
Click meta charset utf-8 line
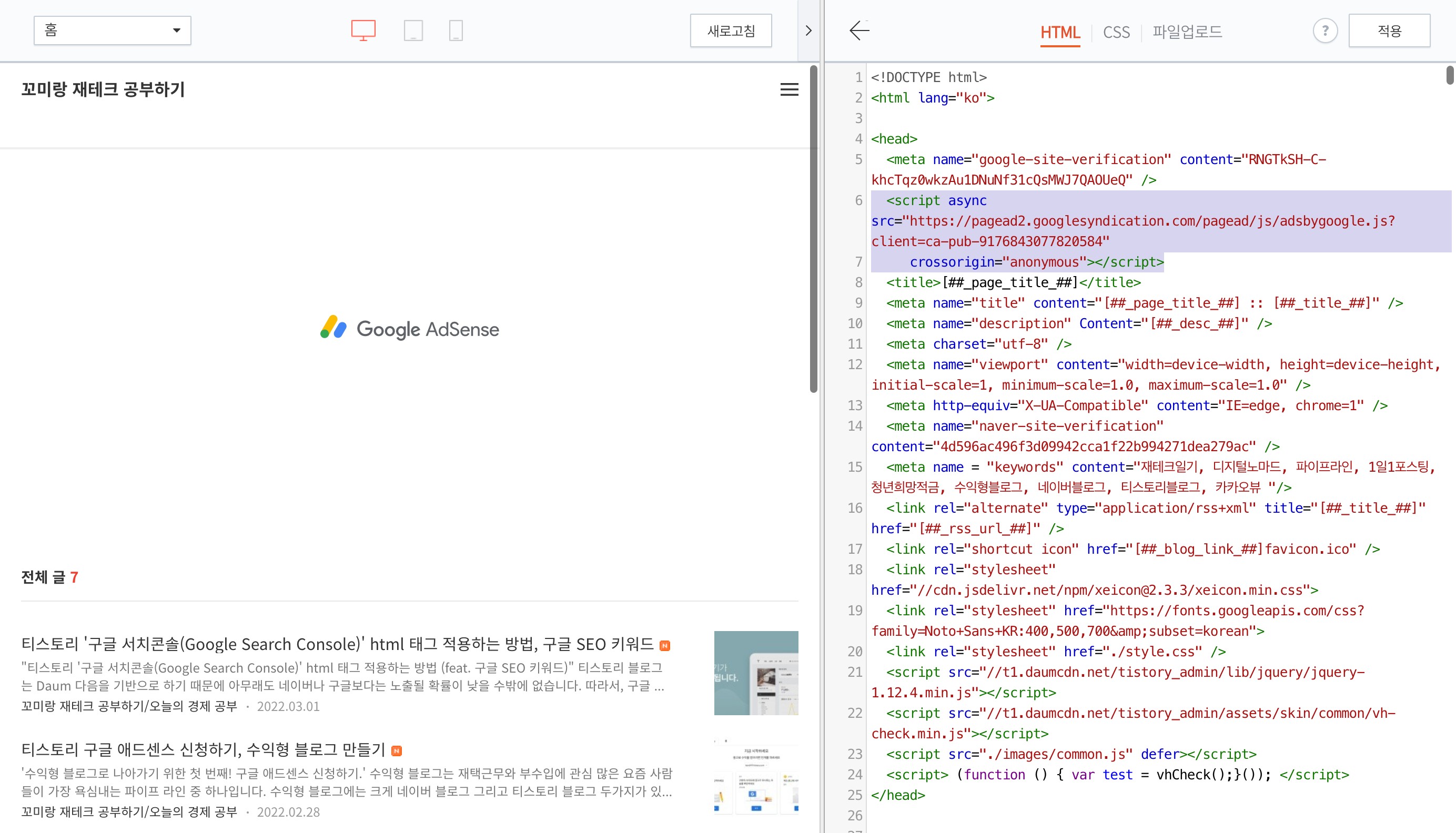[x=978, y=344]
